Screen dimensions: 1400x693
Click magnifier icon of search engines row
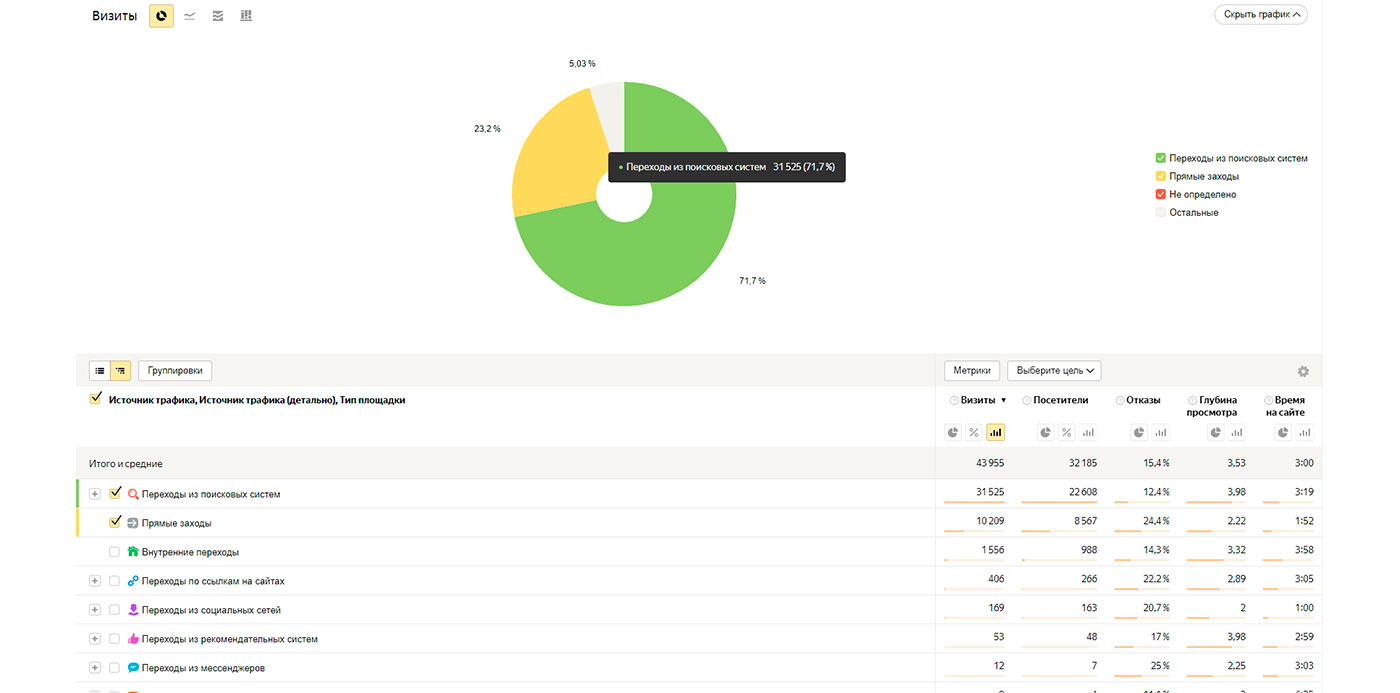point(133,494)
